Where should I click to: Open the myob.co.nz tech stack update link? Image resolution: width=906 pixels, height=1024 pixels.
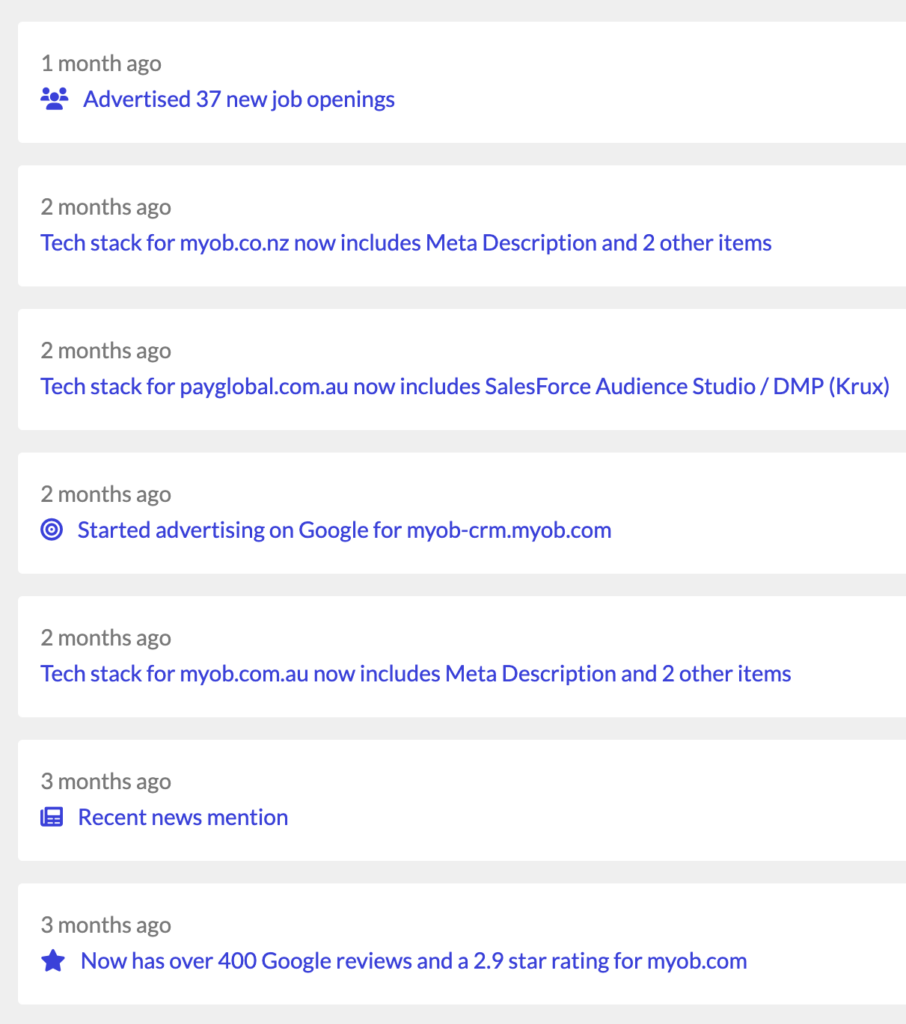[406, 243]
